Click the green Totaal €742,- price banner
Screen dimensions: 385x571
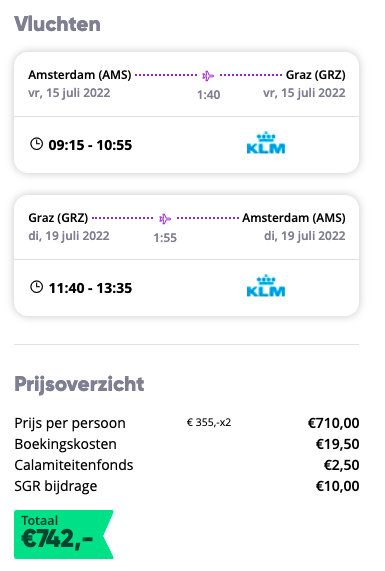[64, 534]
